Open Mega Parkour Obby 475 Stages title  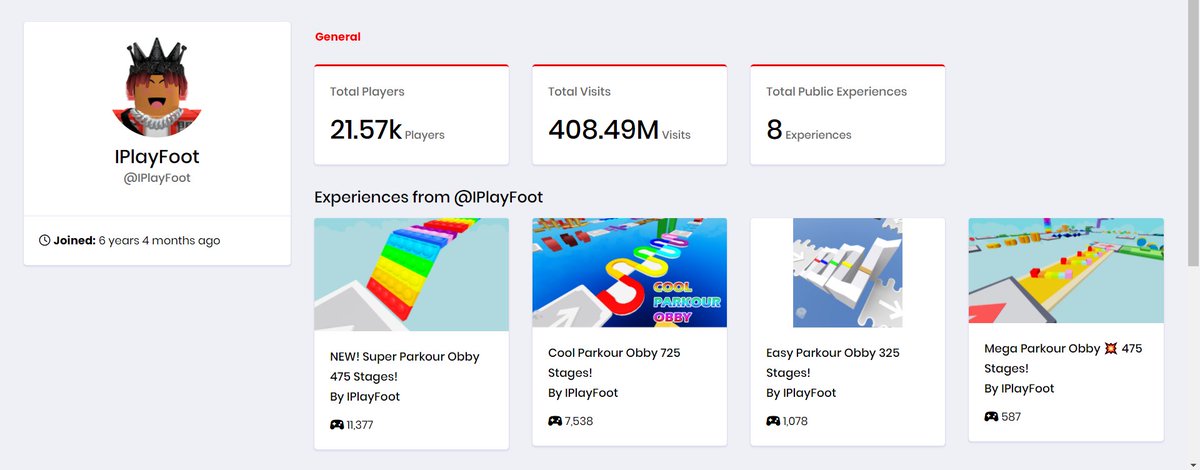[x=1063, y=359]
